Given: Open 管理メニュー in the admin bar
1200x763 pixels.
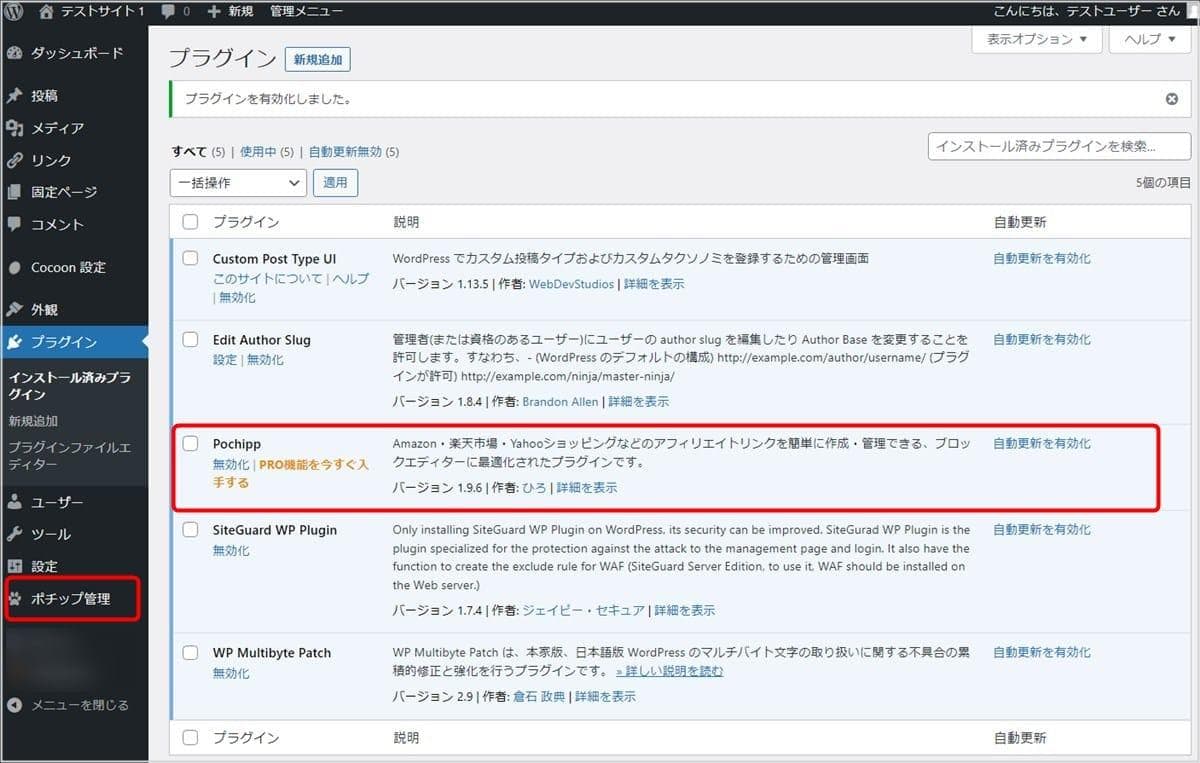Looking at the screenshot, I should coord(306,12).
